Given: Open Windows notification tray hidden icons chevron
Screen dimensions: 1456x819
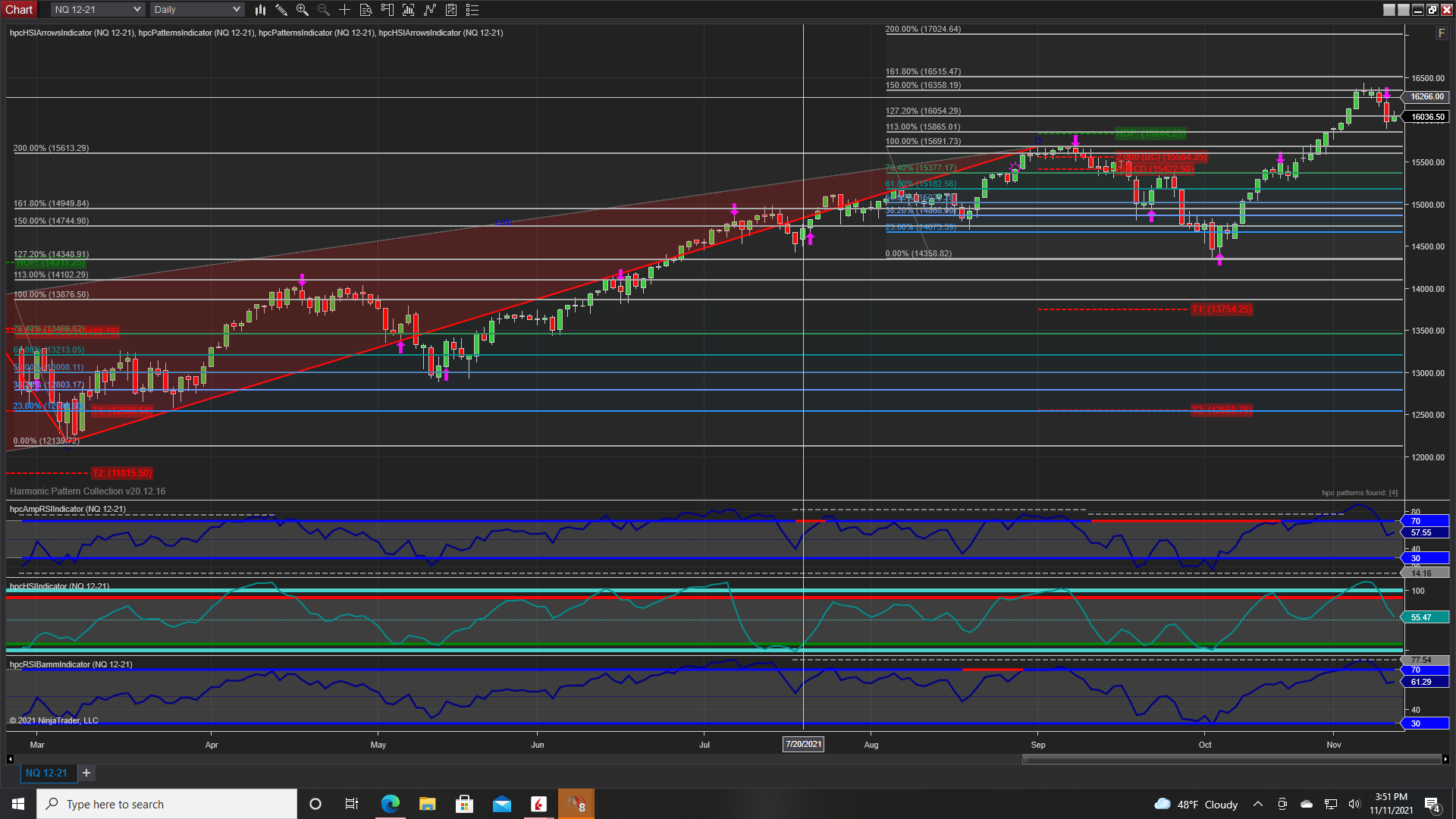Looking at the screenshot, I should coord(1258,805).
